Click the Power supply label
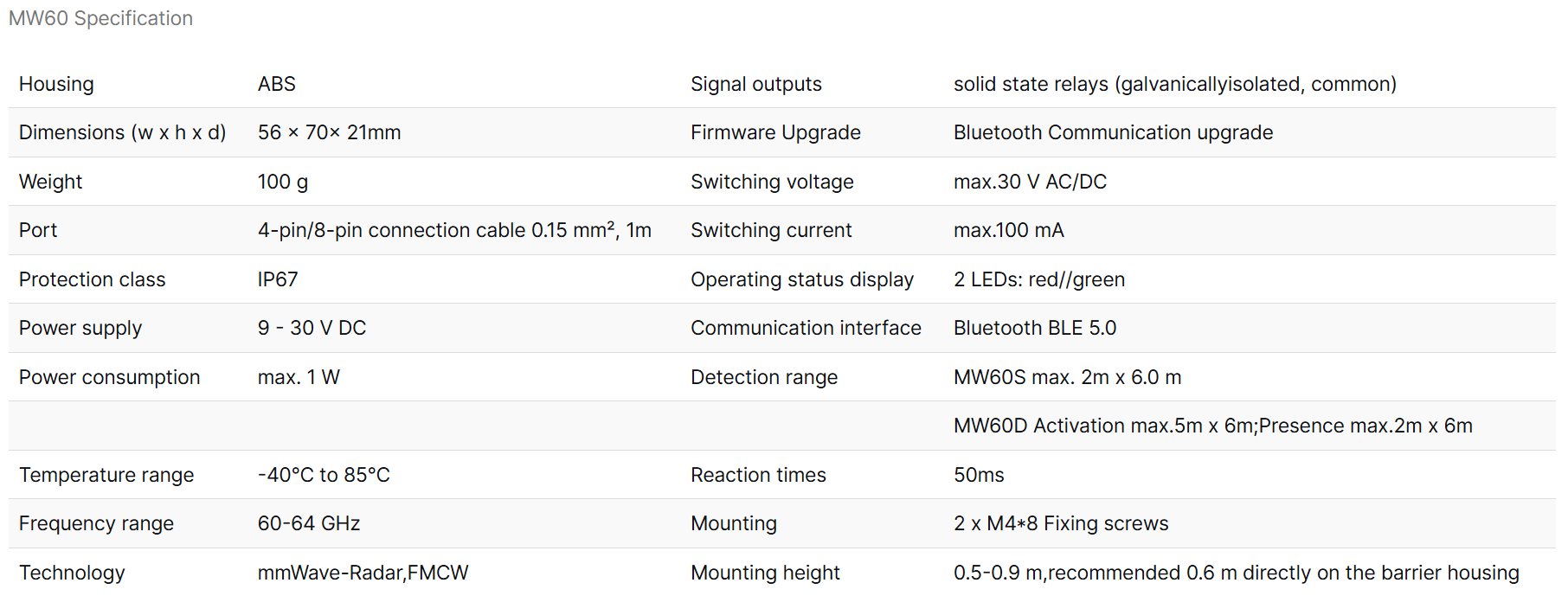 [80, 328]
